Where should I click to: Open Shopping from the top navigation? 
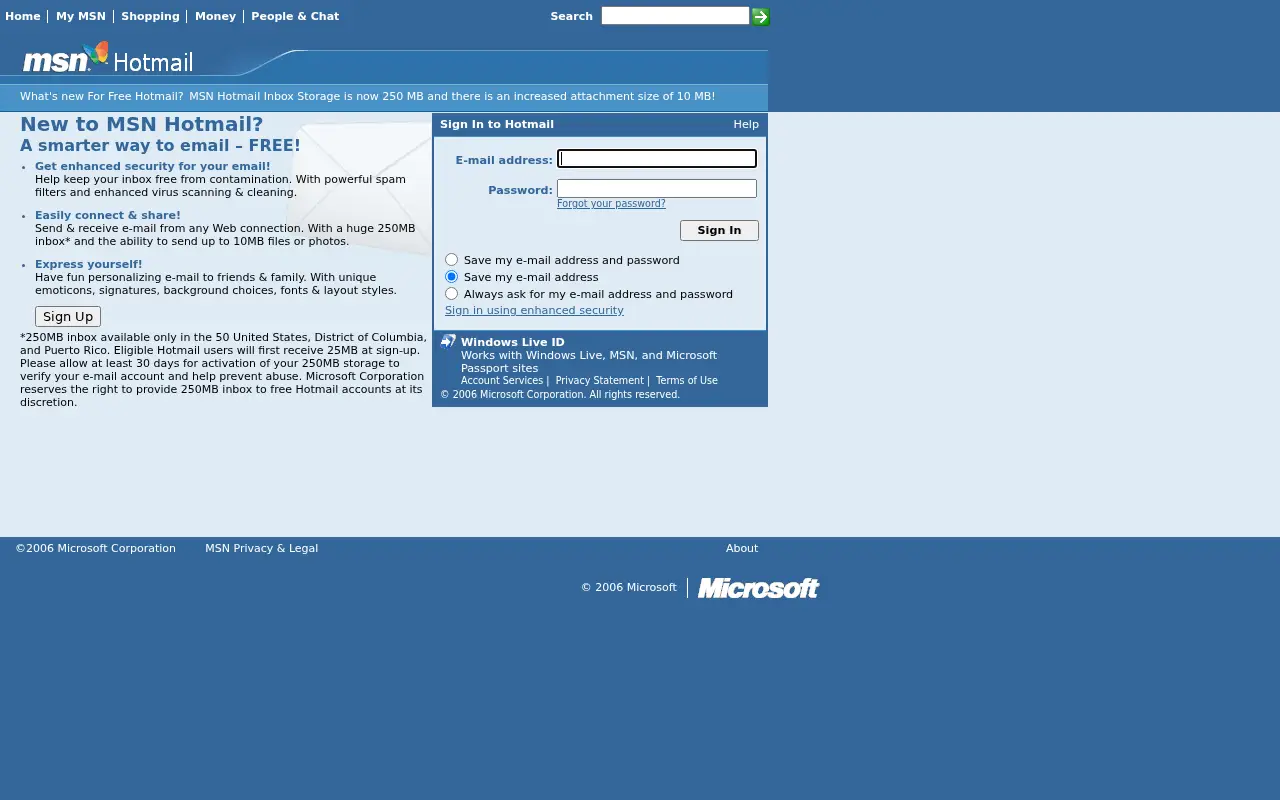point(150,16)
